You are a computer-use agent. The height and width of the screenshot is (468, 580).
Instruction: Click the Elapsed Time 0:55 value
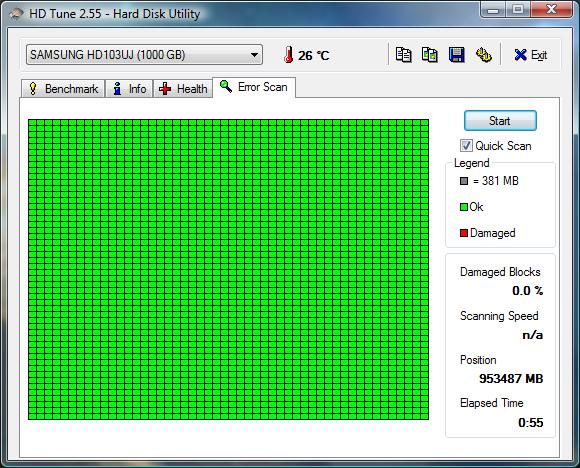(x=530, y=422)
